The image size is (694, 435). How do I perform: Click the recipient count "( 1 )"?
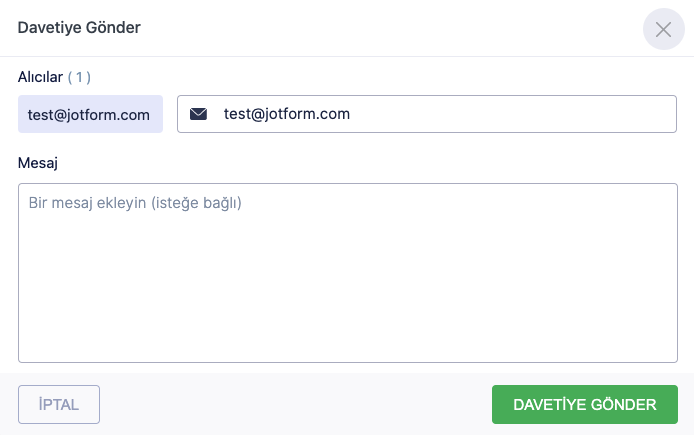(79, 76)
